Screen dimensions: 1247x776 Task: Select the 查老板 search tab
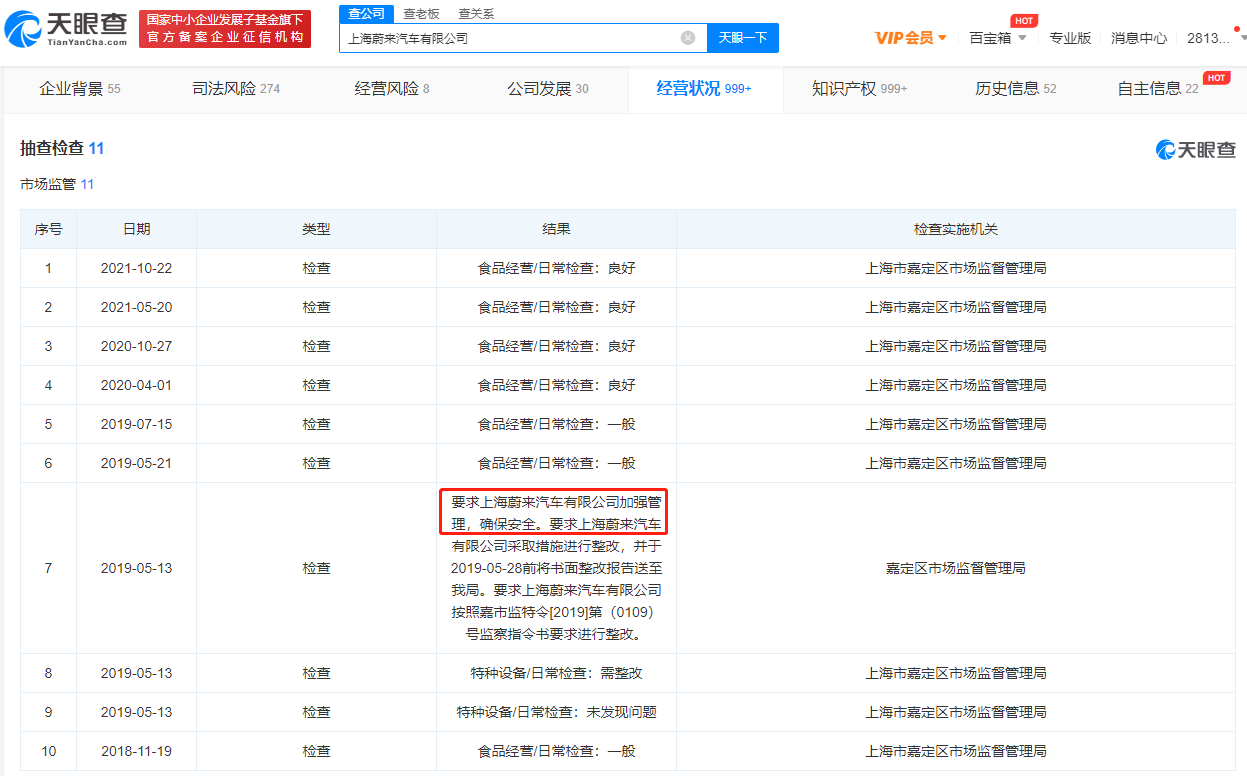(x=421, y=14)
